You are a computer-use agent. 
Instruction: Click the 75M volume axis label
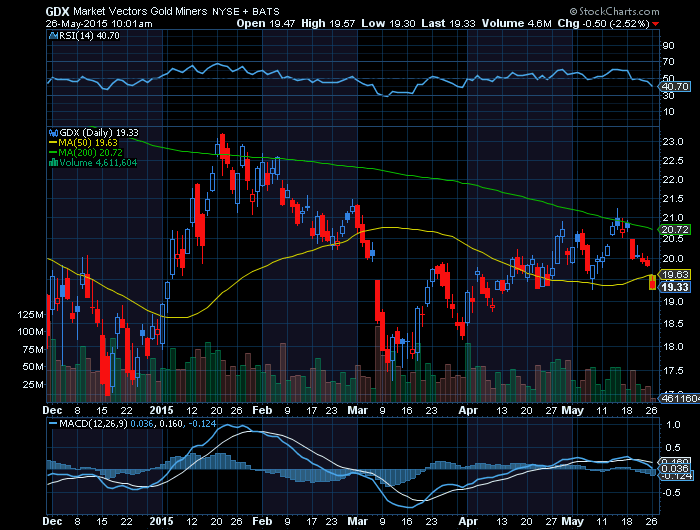[x=33, y=350]
